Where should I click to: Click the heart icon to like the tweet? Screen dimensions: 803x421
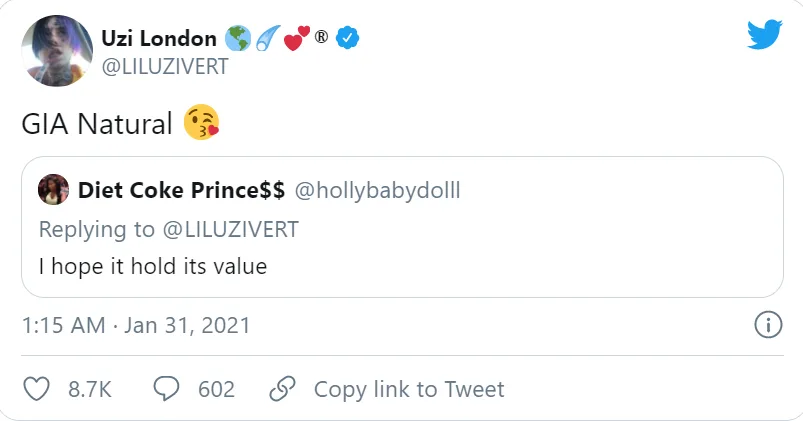pos(37,389)
